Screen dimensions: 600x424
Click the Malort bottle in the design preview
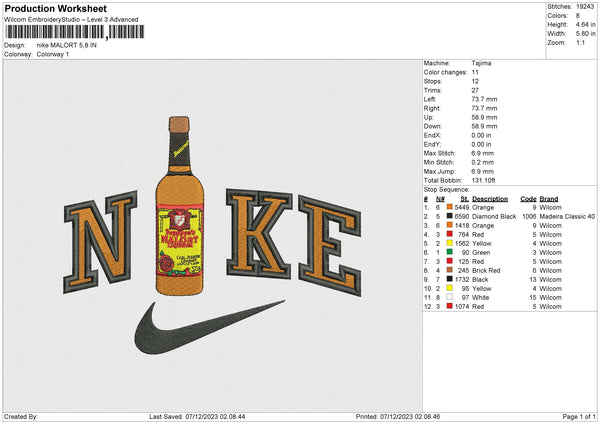(179, 206)
